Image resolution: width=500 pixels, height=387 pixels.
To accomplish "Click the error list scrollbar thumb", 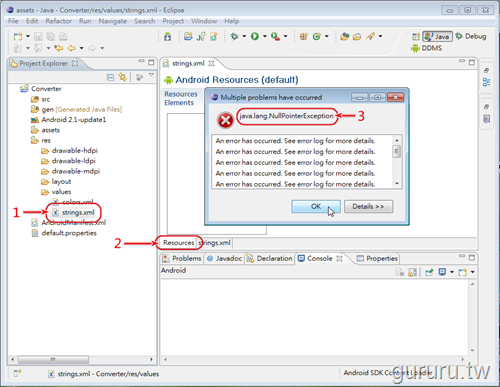I will [397, 152].
